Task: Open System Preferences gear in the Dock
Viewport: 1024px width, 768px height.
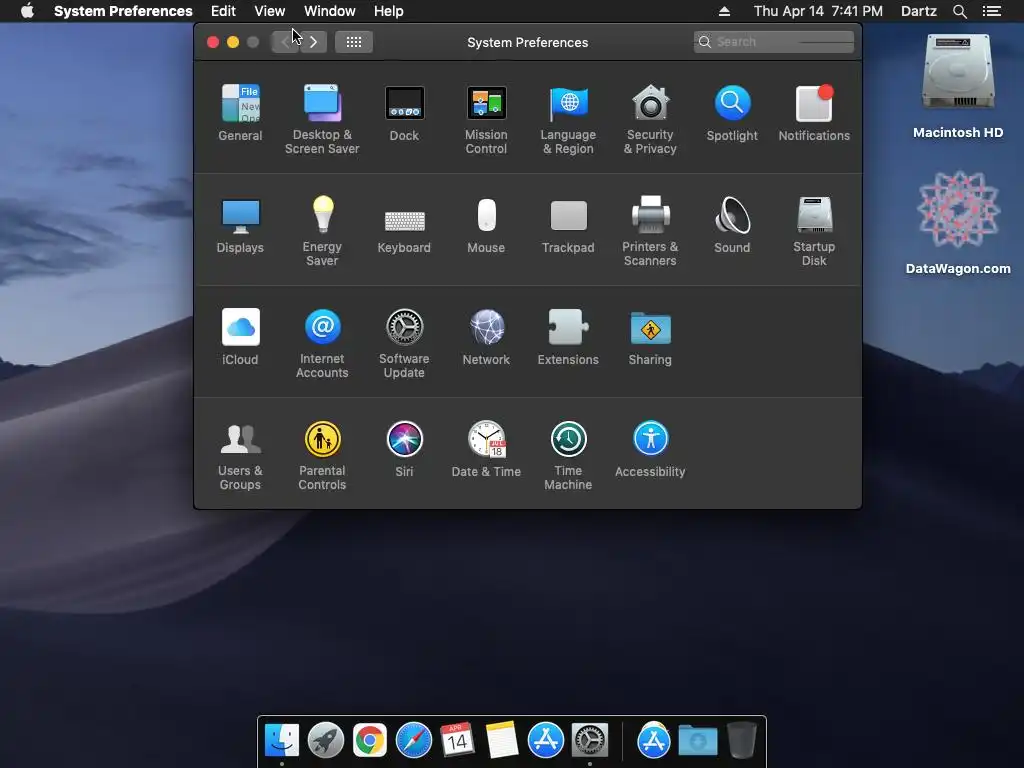Action: (x=590, y=740)
